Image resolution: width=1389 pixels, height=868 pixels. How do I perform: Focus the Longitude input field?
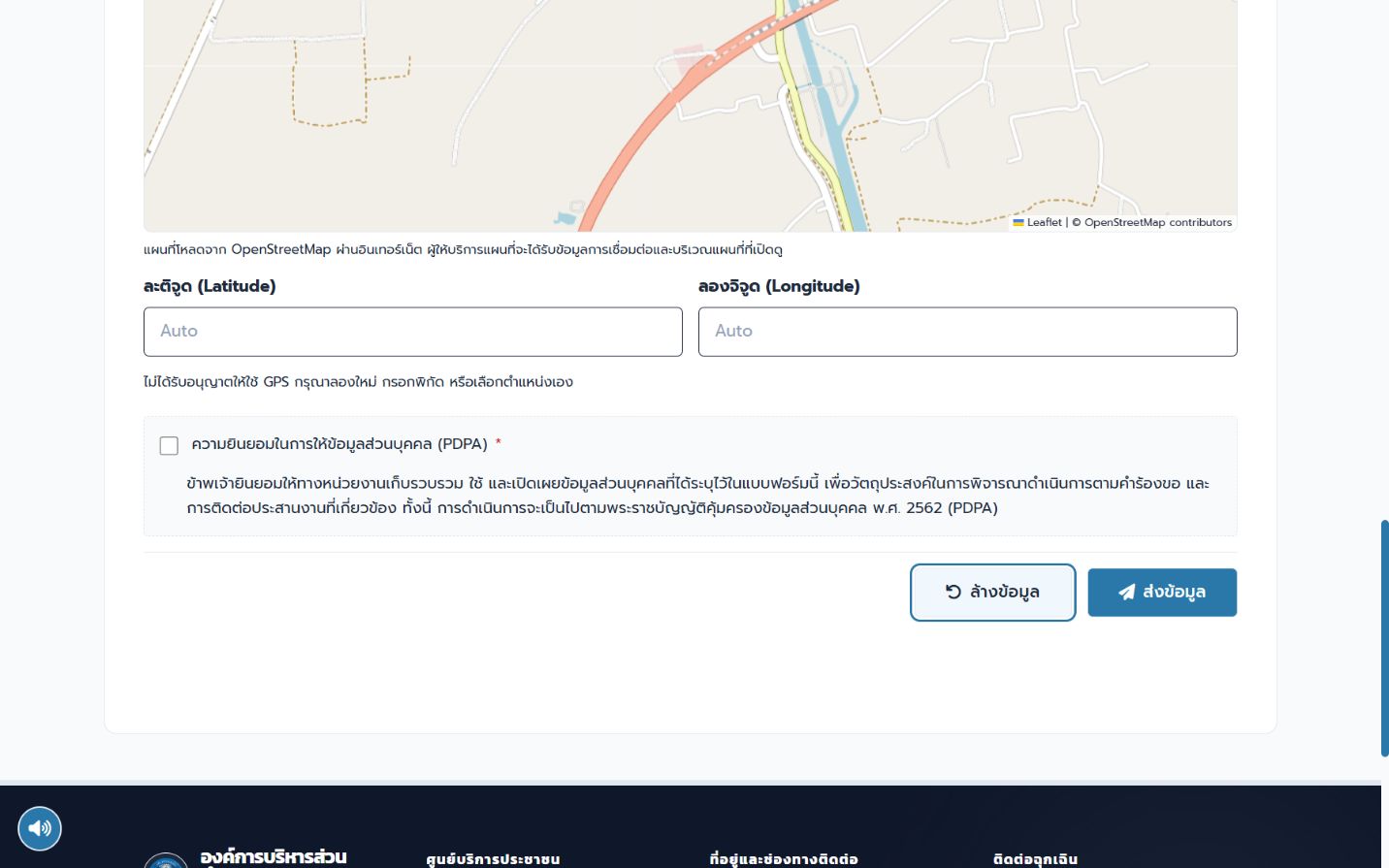click(968, 332)
